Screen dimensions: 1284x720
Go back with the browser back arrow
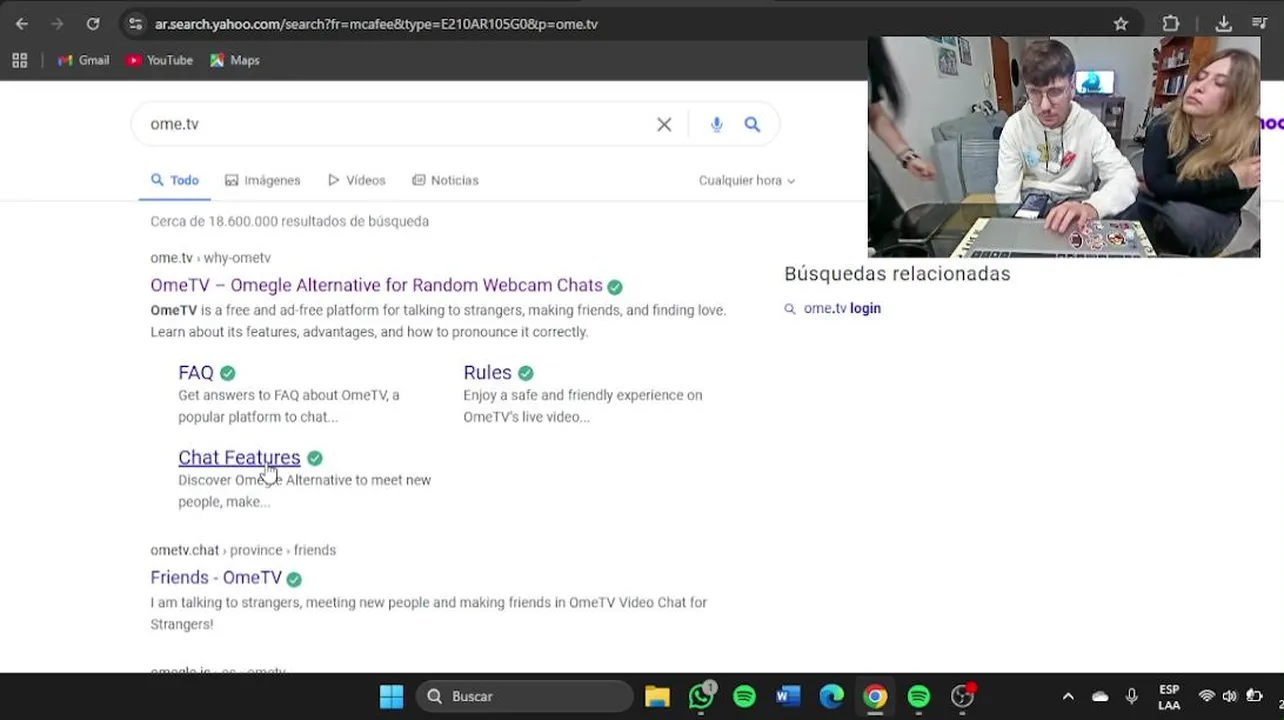click(22, 24)
